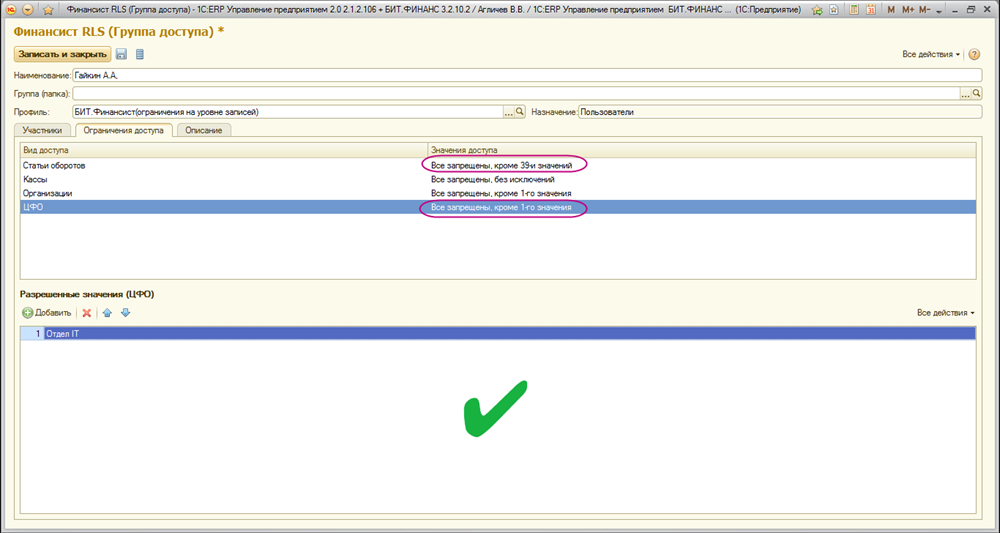Select the 'Статьи оборотов' row
Image resolution: width=1000 pixels, height=533 pixels.
200,164
